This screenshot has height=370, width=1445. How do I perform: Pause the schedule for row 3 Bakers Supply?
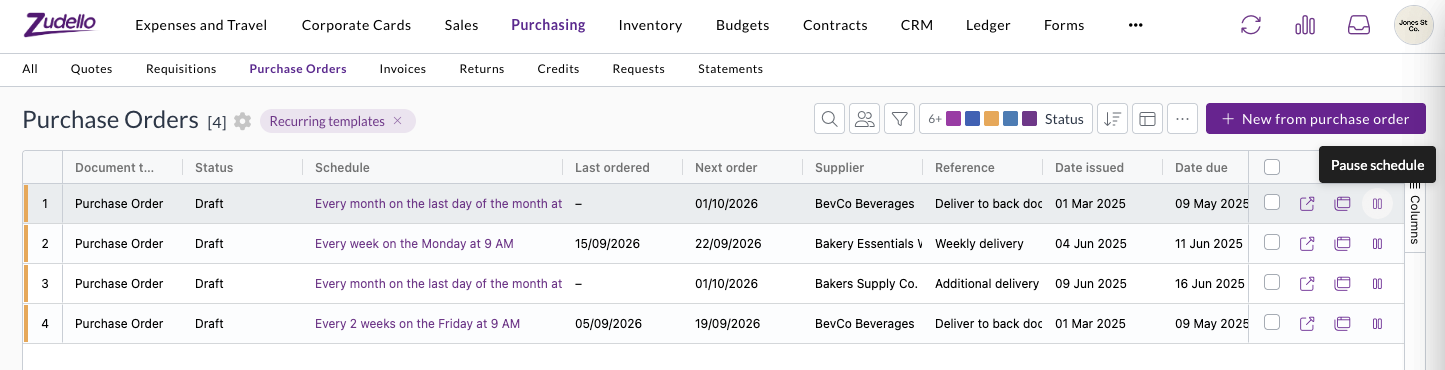(x=1377, y=283)
